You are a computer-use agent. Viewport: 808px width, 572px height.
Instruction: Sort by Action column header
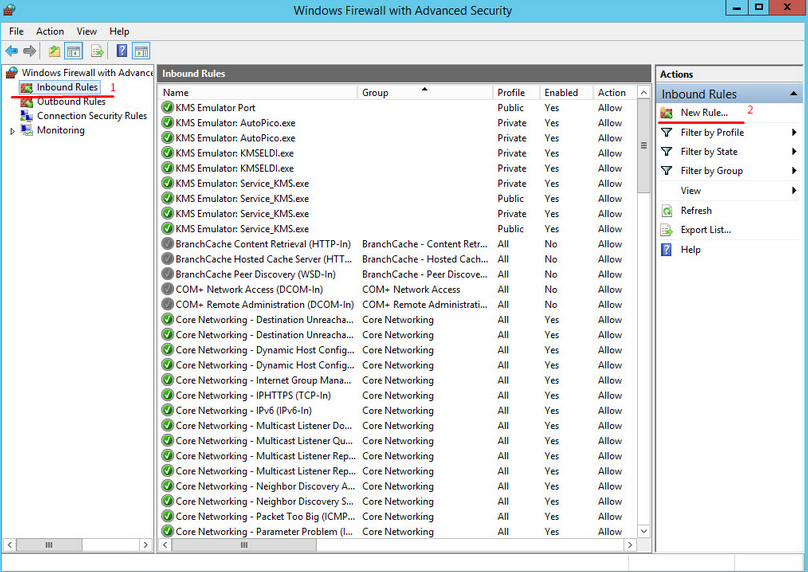[615, 93]
